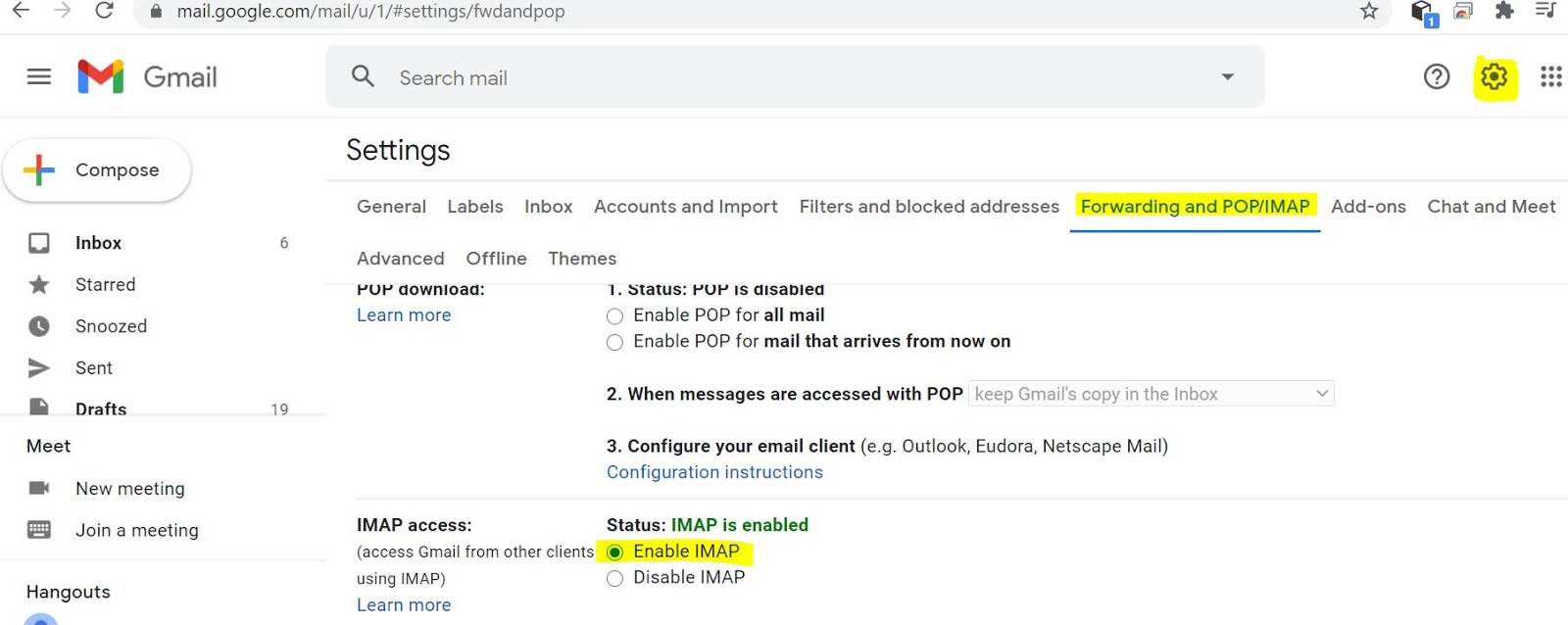Enable POP for all mail

click(x=614, y=315)
